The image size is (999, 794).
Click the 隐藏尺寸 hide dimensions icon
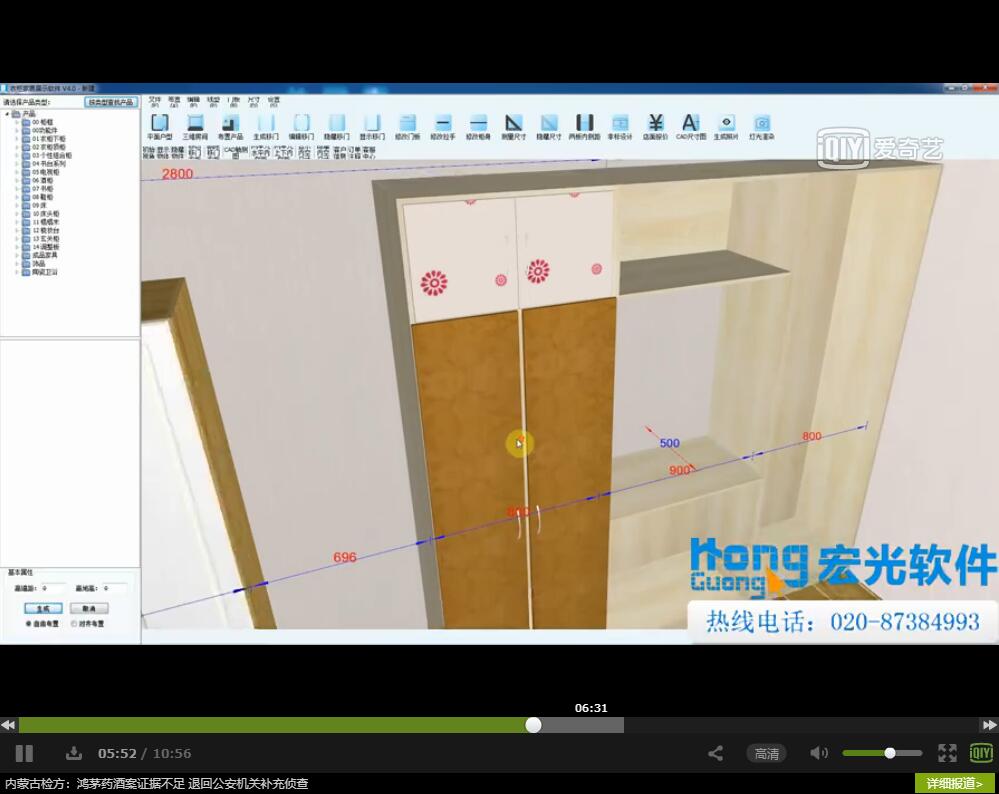(549, 126)
